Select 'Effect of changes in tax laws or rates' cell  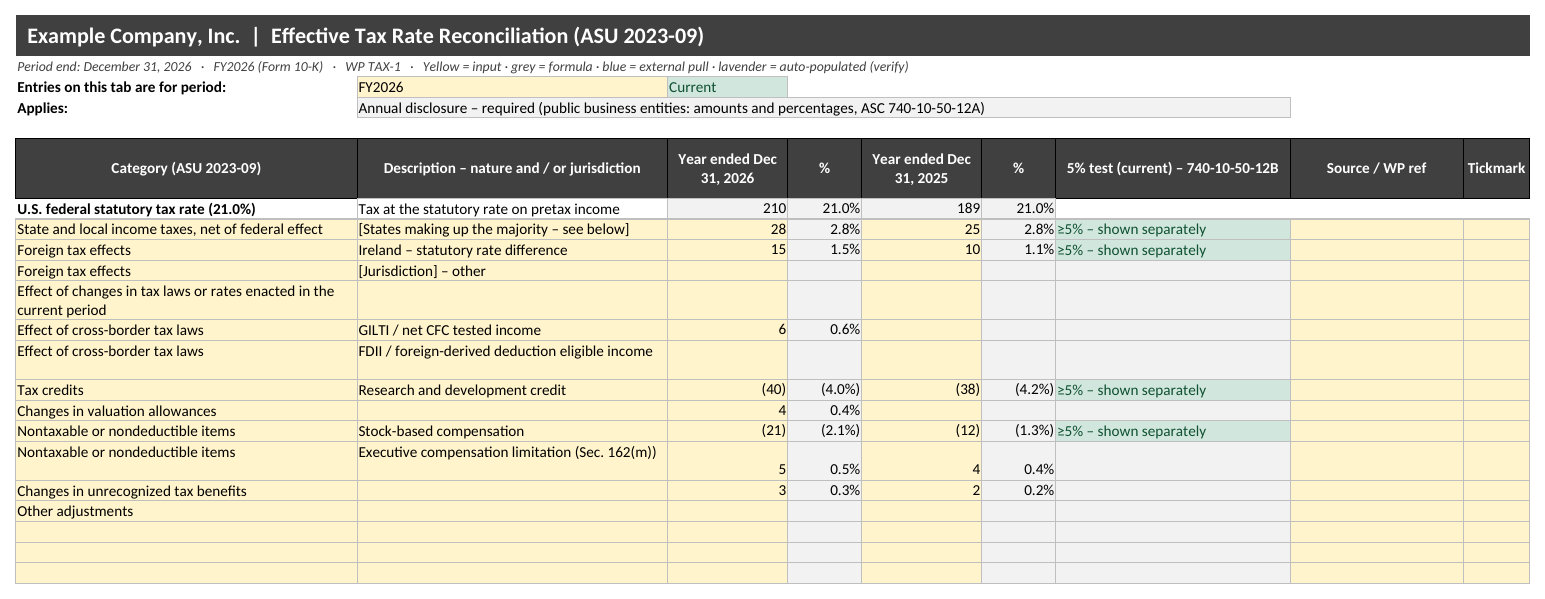[186, 300]
